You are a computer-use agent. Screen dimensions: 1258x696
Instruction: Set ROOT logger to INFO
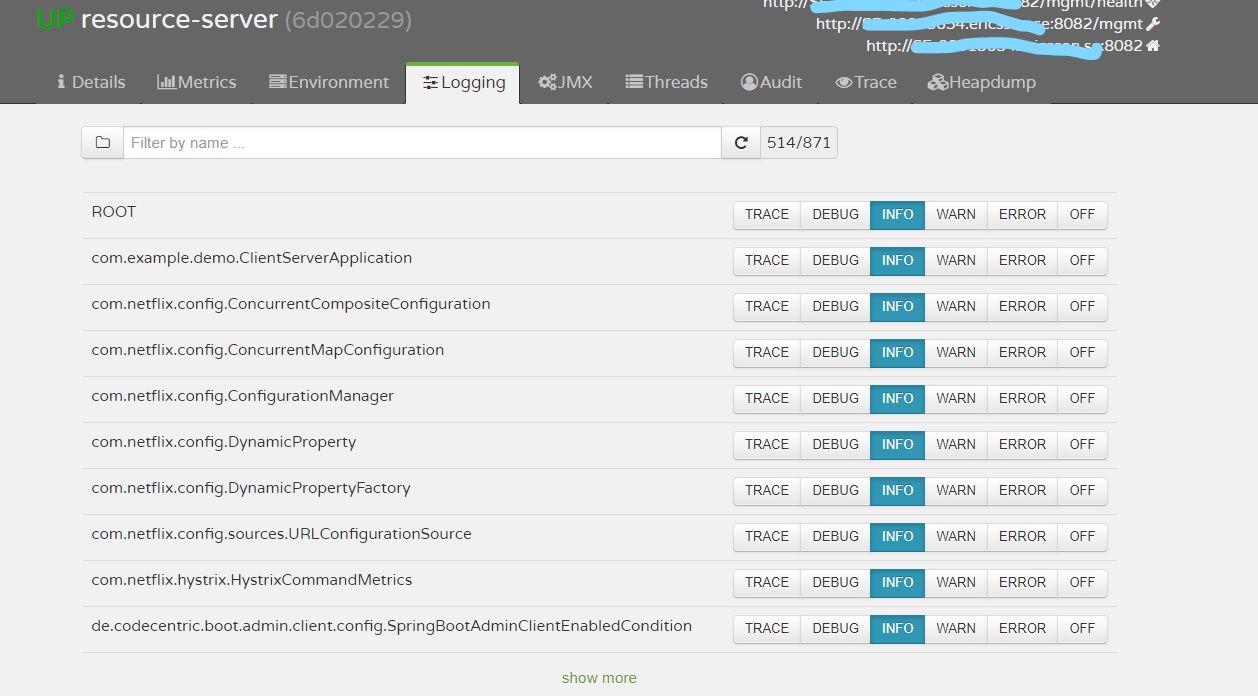coord(898,215)
